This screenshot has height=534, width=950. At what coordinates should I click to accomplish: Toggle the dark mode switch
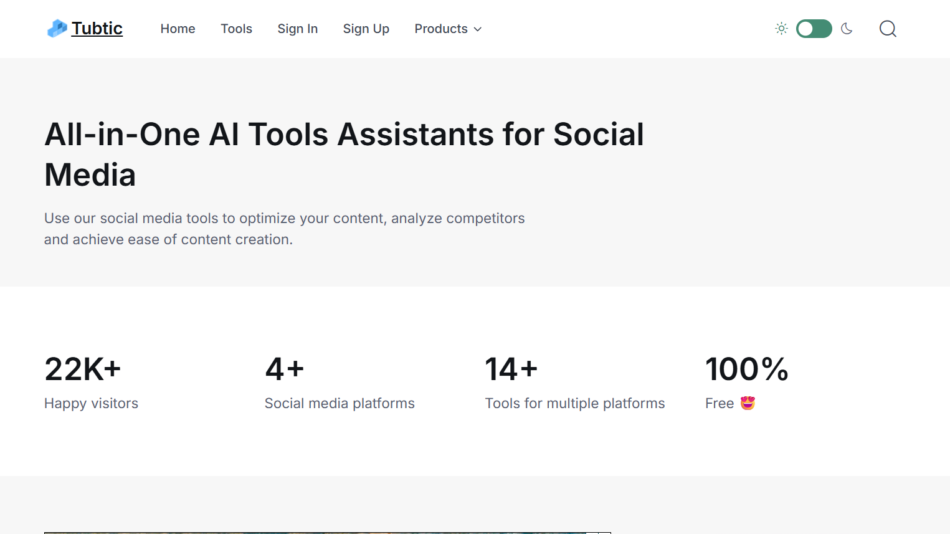[814, 29]
